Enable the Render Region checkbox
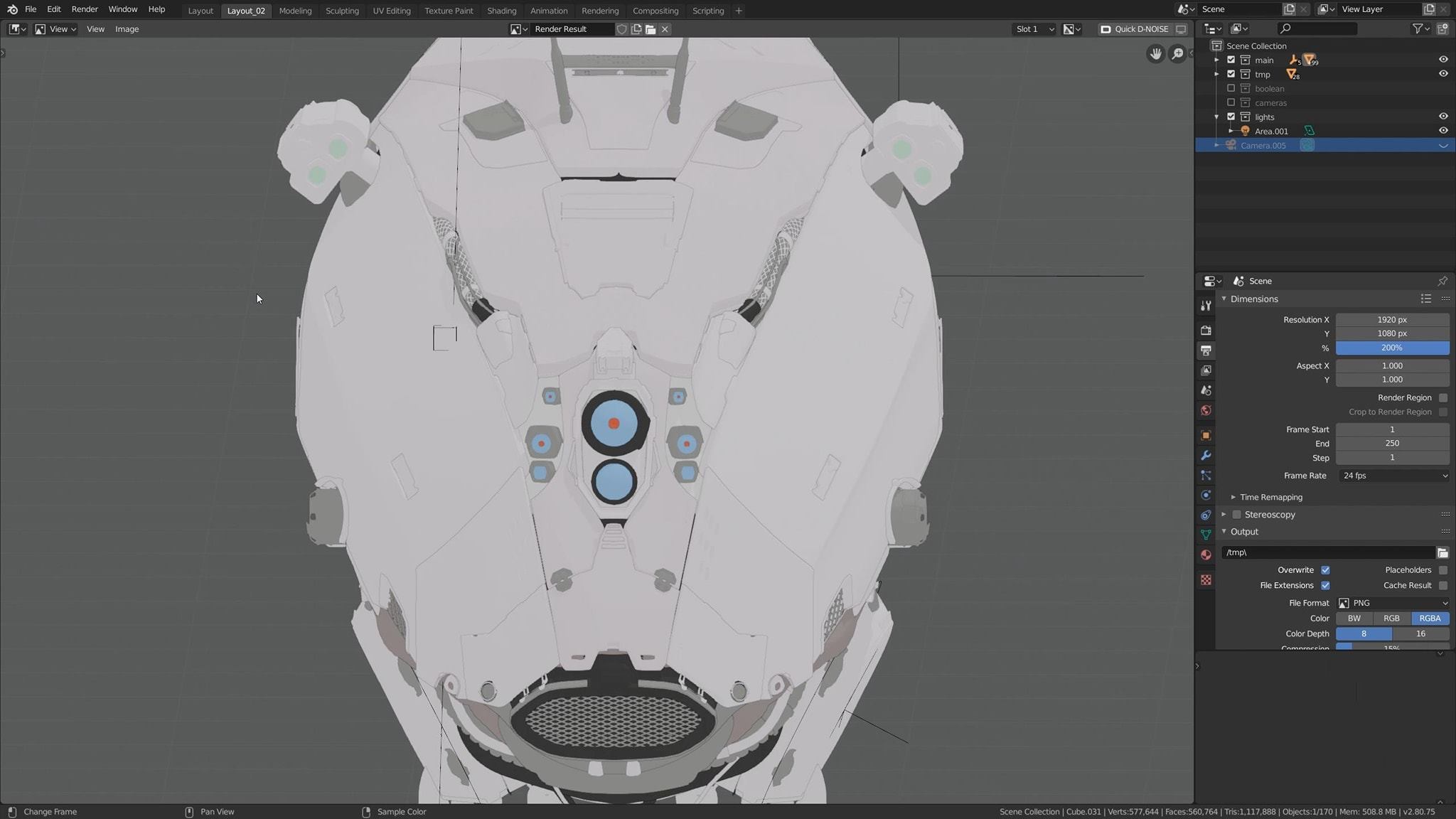The height and width of the screenshot is (819, 1456). pyautogui.click(x=1443, y=397)
